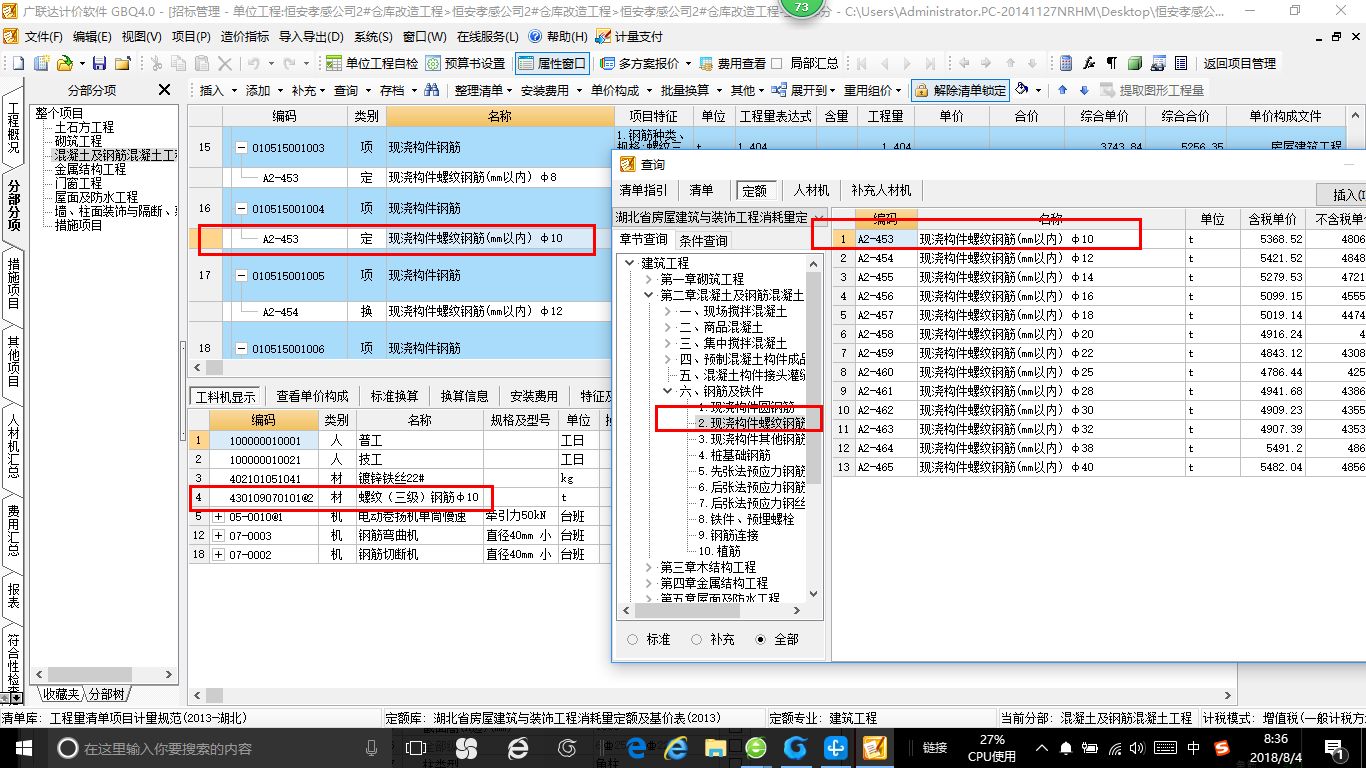The image size is (1366, 768).
Task: Click the 提取图形工程量 button
Action: pos(1152,90)
